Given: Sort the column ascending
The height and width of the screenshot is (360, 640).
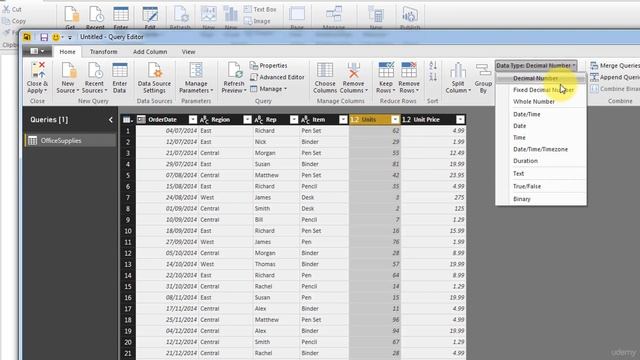Looking at the screenshot, I should coord(433,65).
